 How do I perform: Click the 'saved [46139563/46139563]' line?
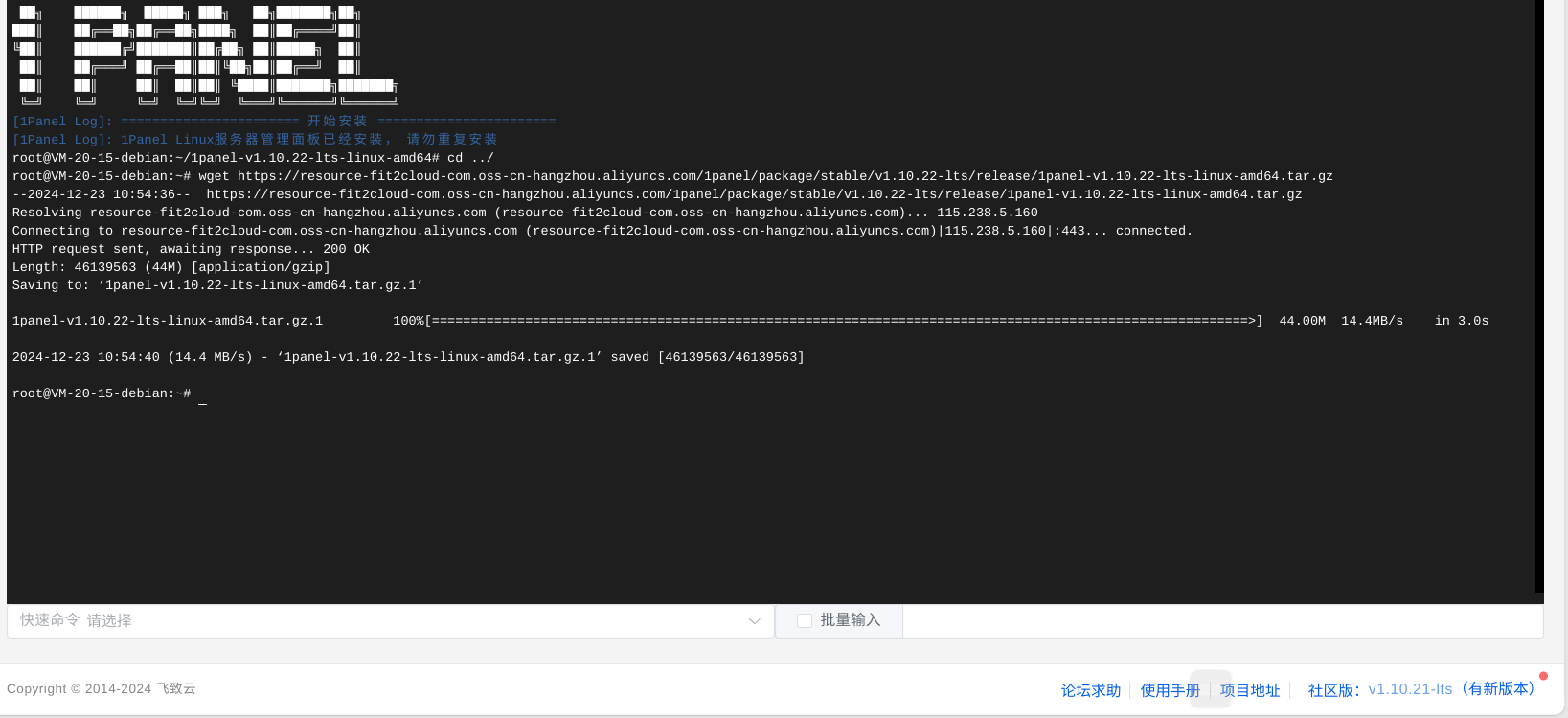click(x=408, y=357)
